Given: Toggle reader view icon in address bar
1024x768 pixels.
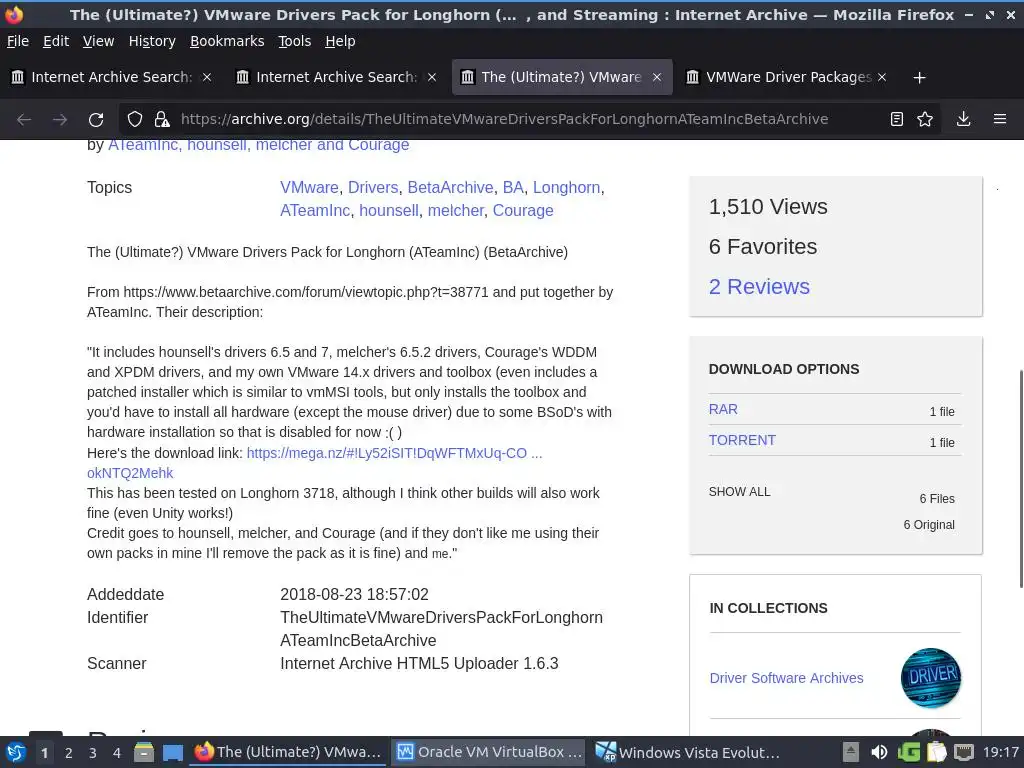Looking at the screenshot, I should pos(897,120).
